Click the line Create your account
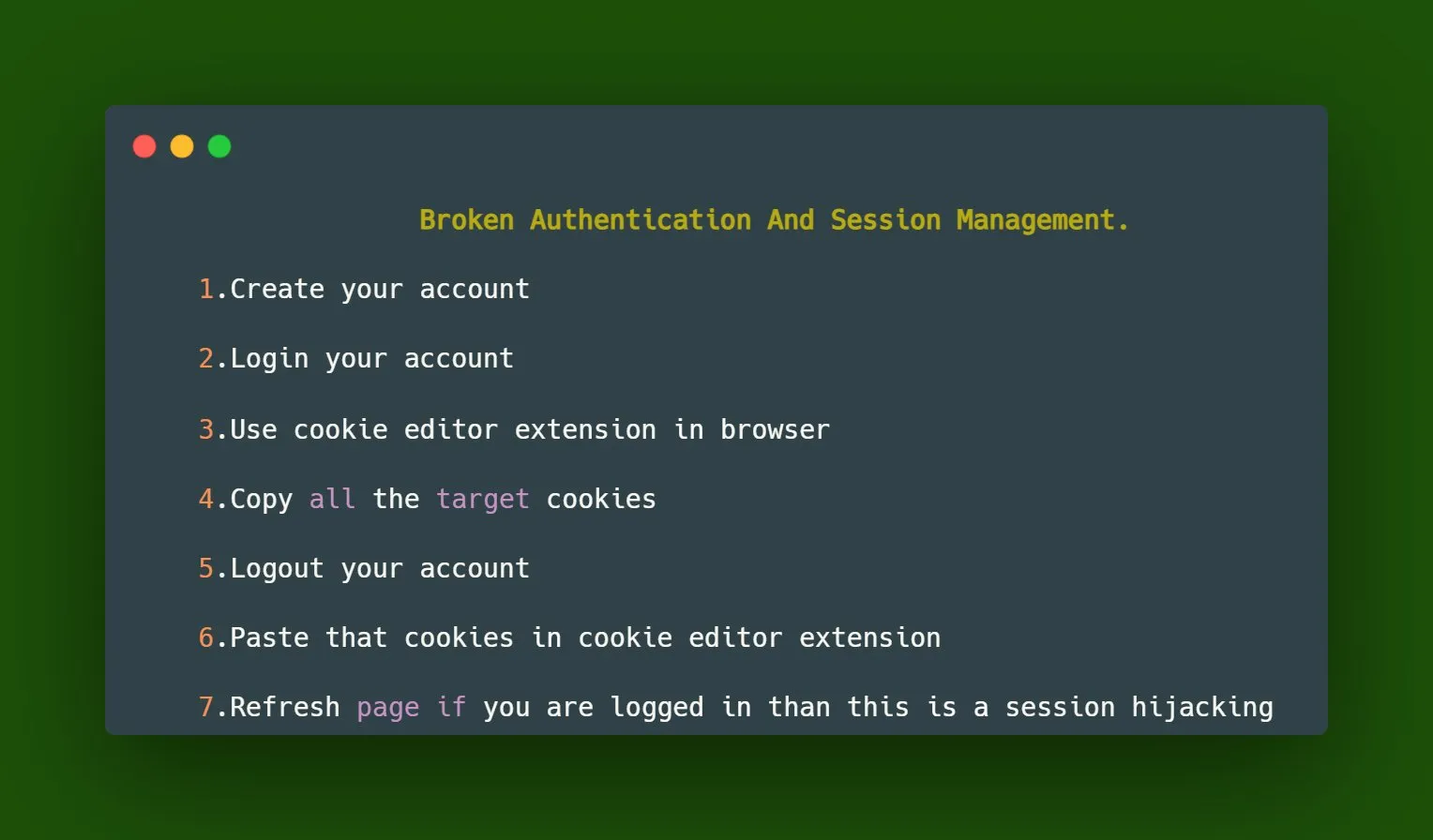The width and height of the screenshot is (1433, 840). pyautogui.click(x=364, y=290)
